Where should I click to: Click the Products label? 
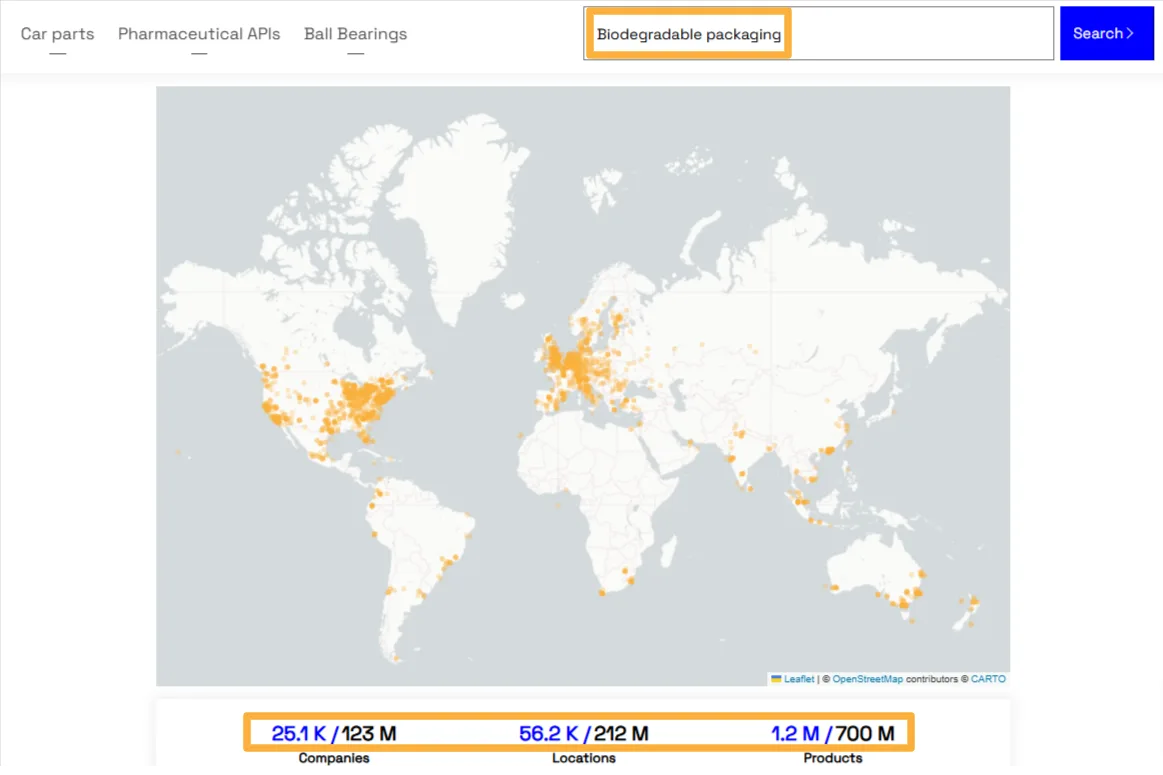tap(832, 758)
